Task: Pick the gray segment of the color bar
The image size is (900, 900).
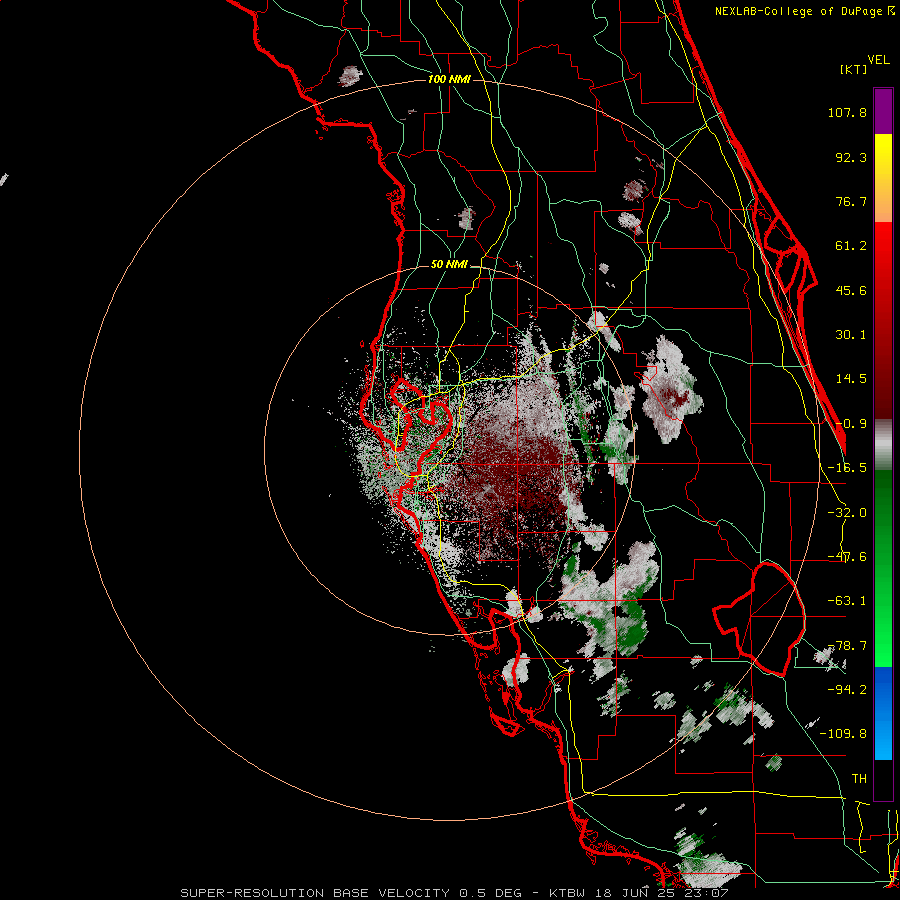Action: [x=883, y=444]
